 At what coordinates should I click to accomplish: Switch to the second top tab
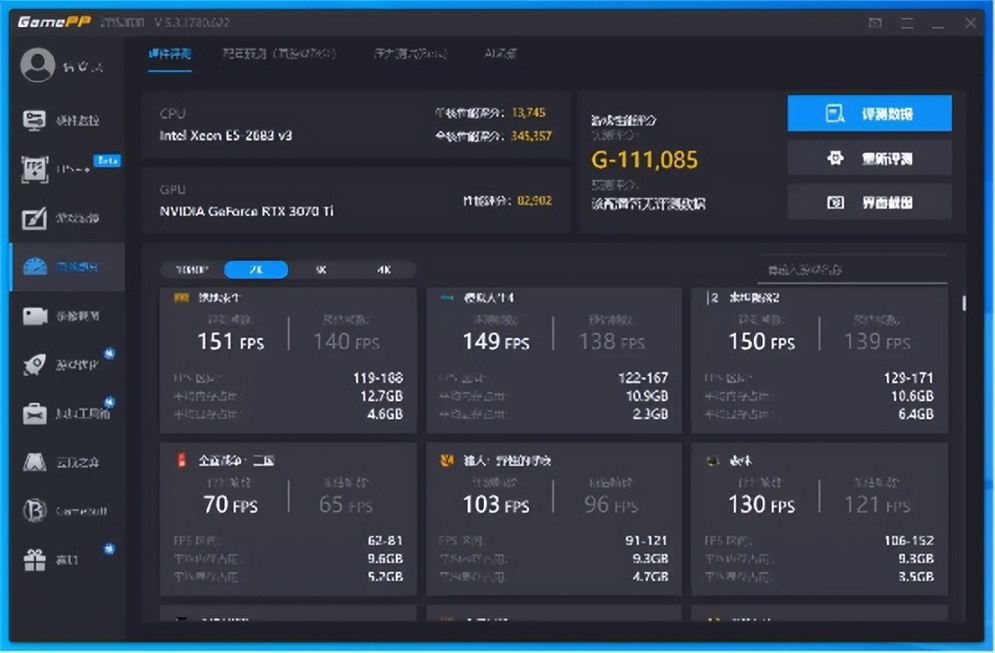279,54
